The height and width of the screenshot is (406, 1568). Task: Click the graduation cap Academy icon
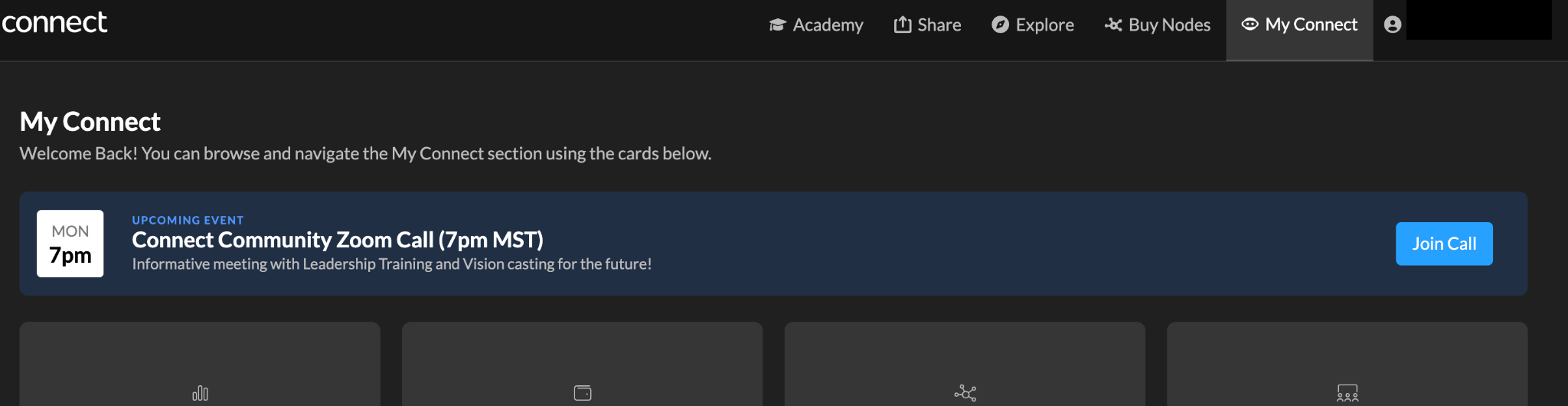click(777, 25)
